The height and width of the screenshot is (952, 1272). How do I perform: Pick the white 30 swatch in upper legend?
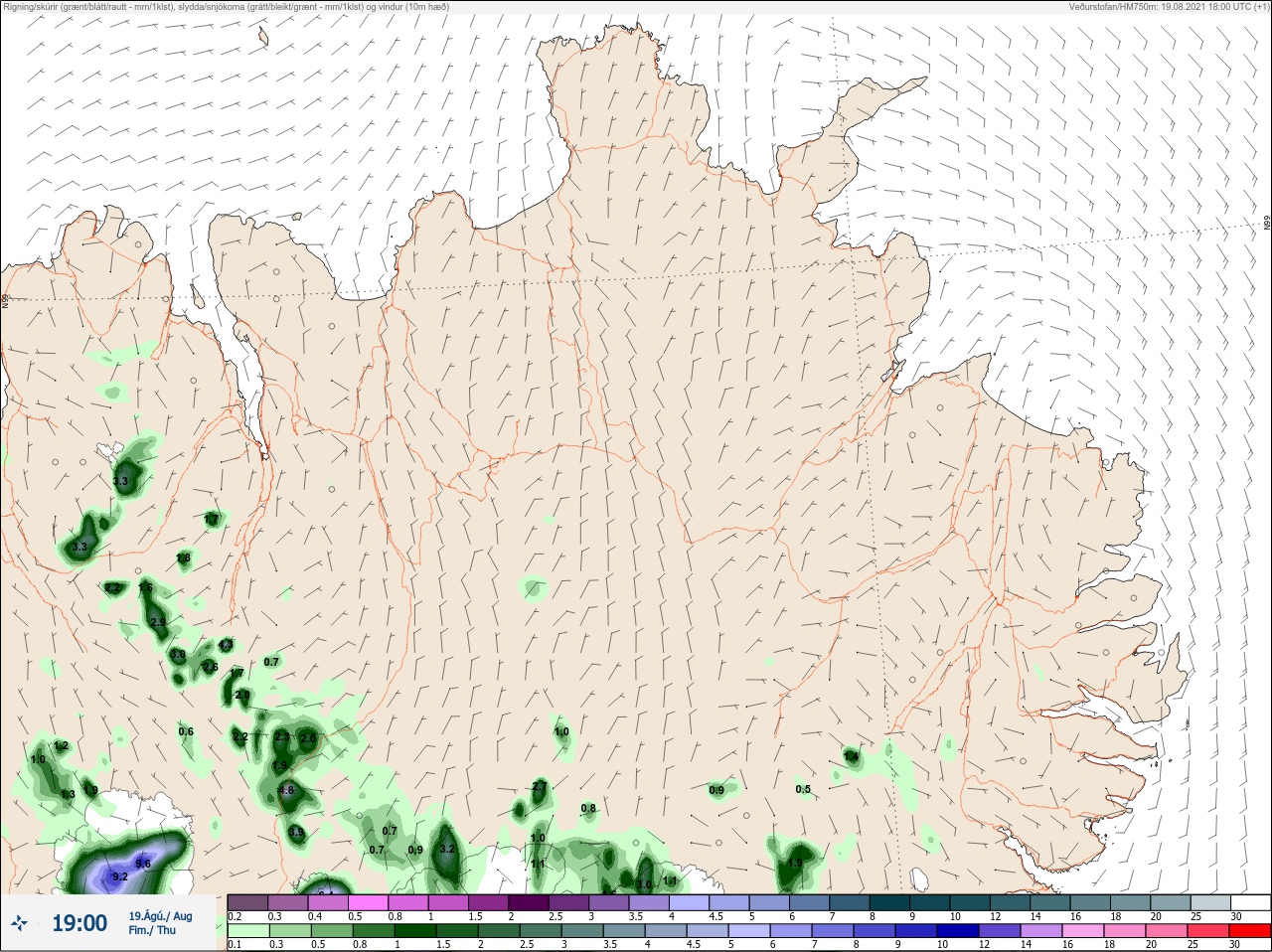(x=1250, y=902)
